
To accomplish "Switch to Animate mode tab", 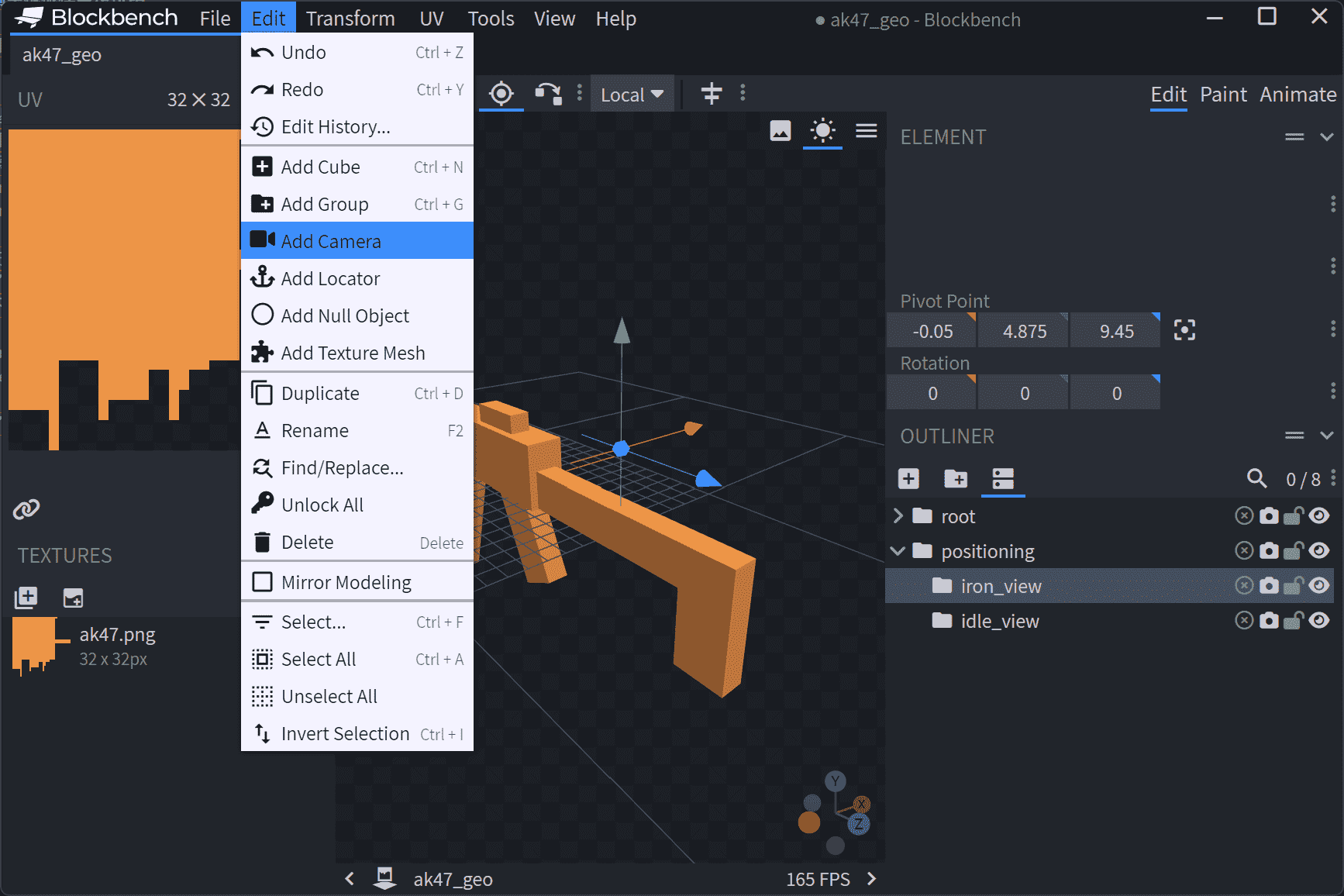I will [1297, 95].
